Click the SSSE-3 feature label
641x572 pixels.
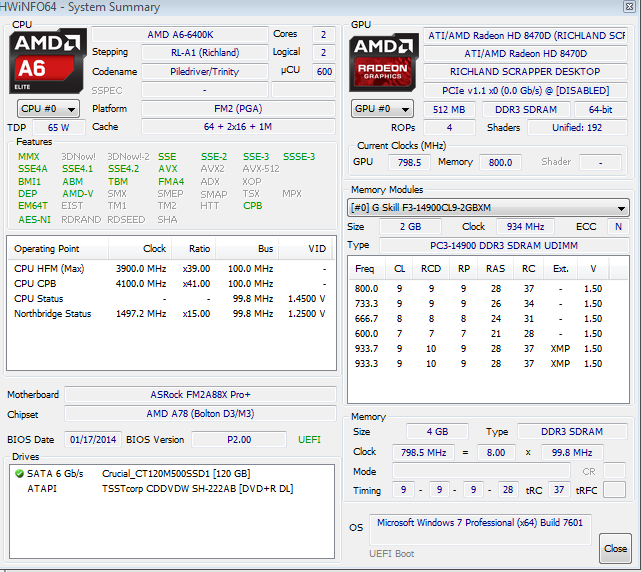click(299, 157)
